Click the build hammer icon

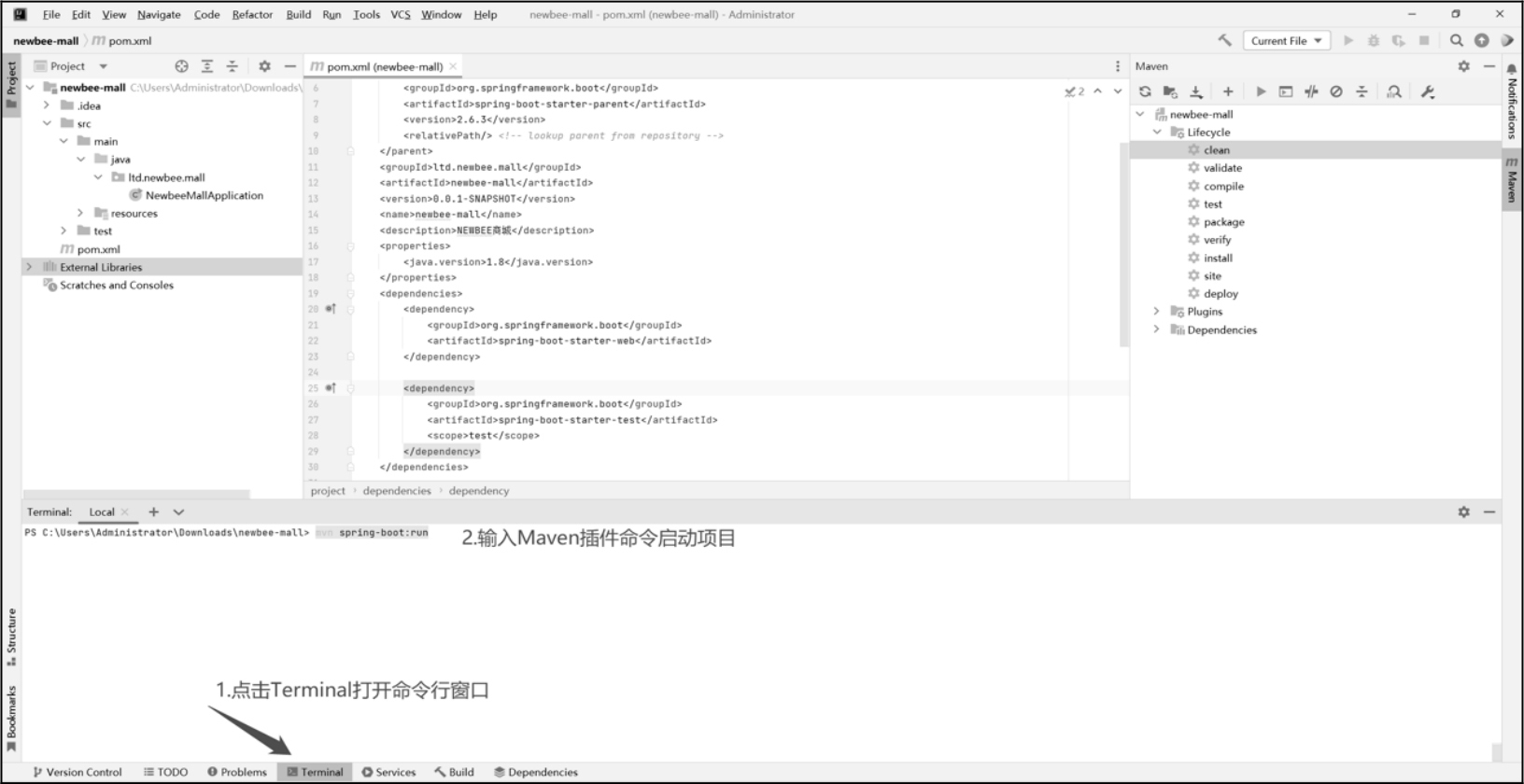coord(1224,40)
